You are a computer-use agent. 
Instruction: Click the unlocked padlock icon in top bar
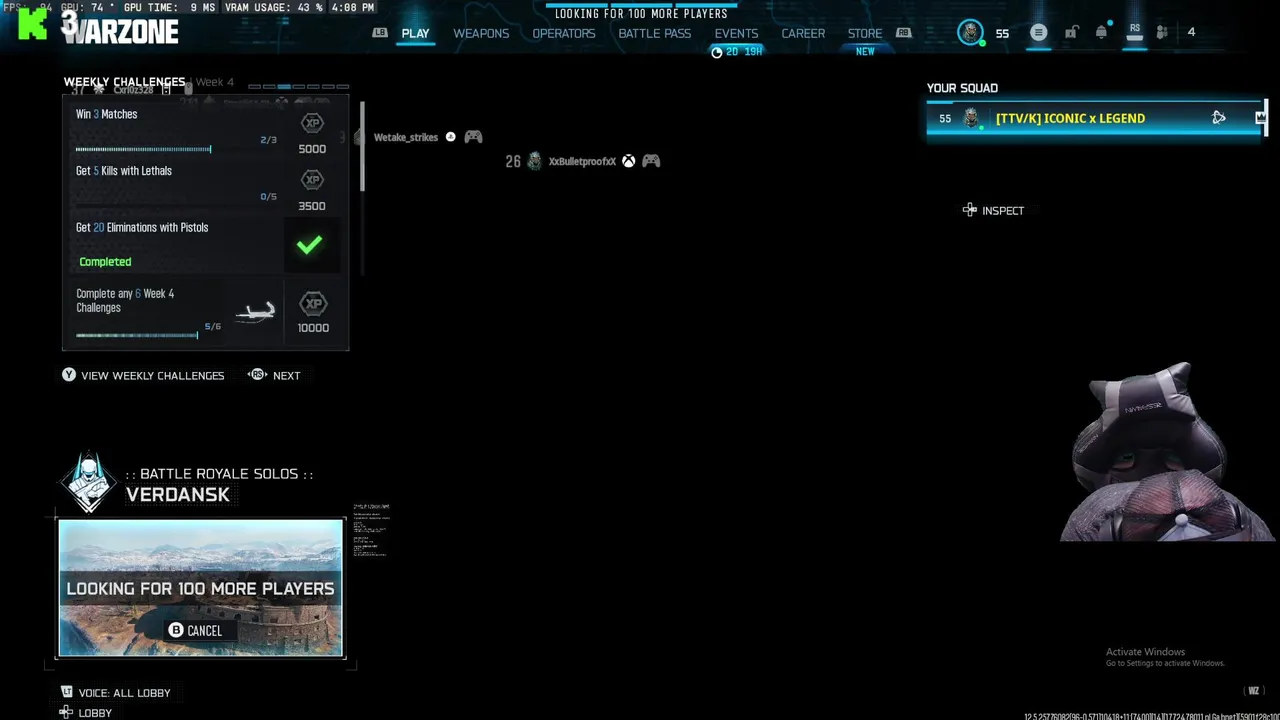click(1071, 32)
